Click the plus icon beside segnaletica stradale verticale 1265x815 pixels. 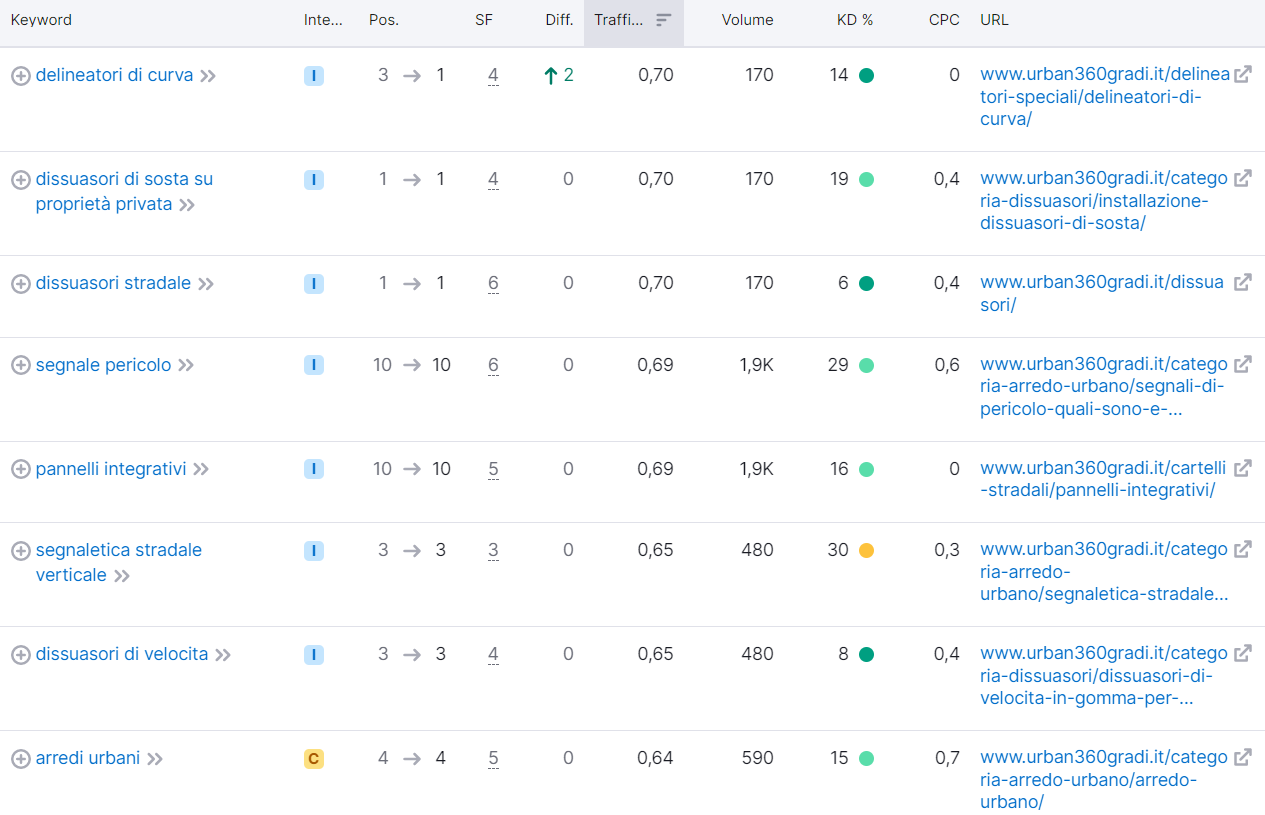(x=20, y=551)
